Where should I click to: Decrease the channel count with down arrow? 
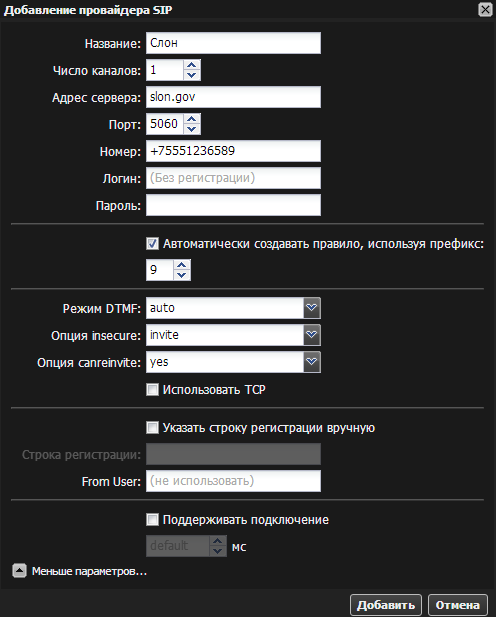(192, 75)
